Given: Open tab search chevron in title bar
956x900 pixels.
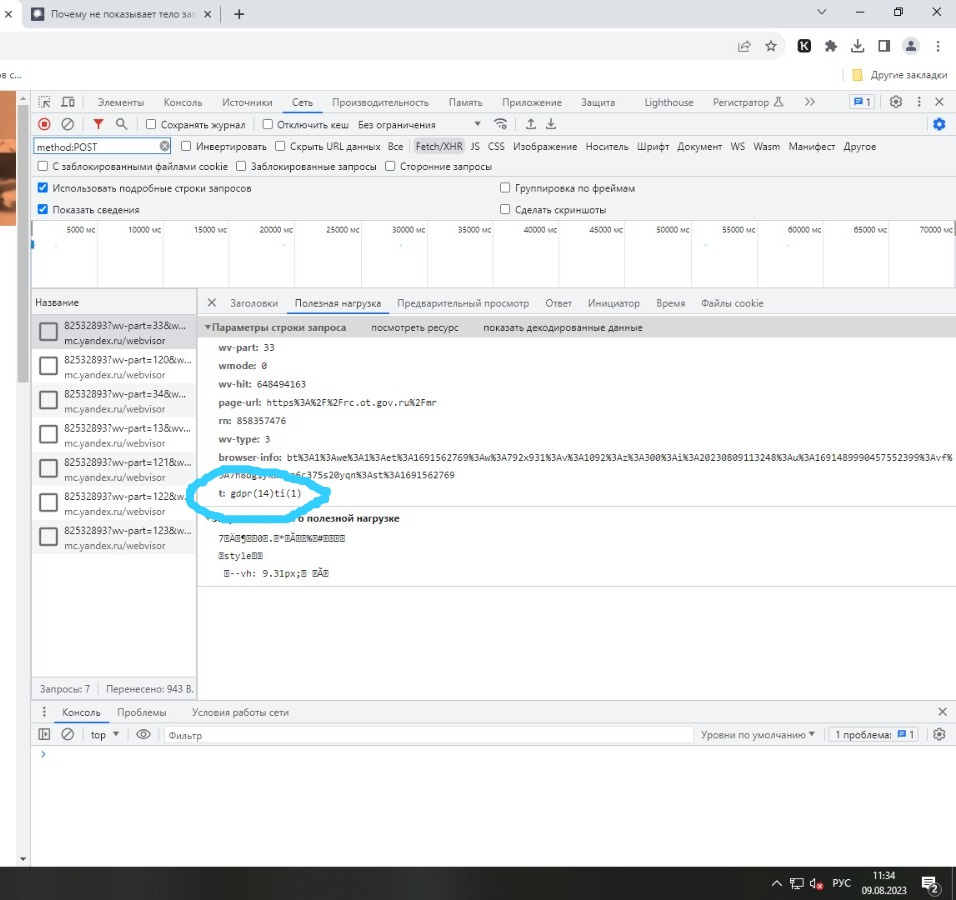Looking at the screenshot, I should pos(822,12).
